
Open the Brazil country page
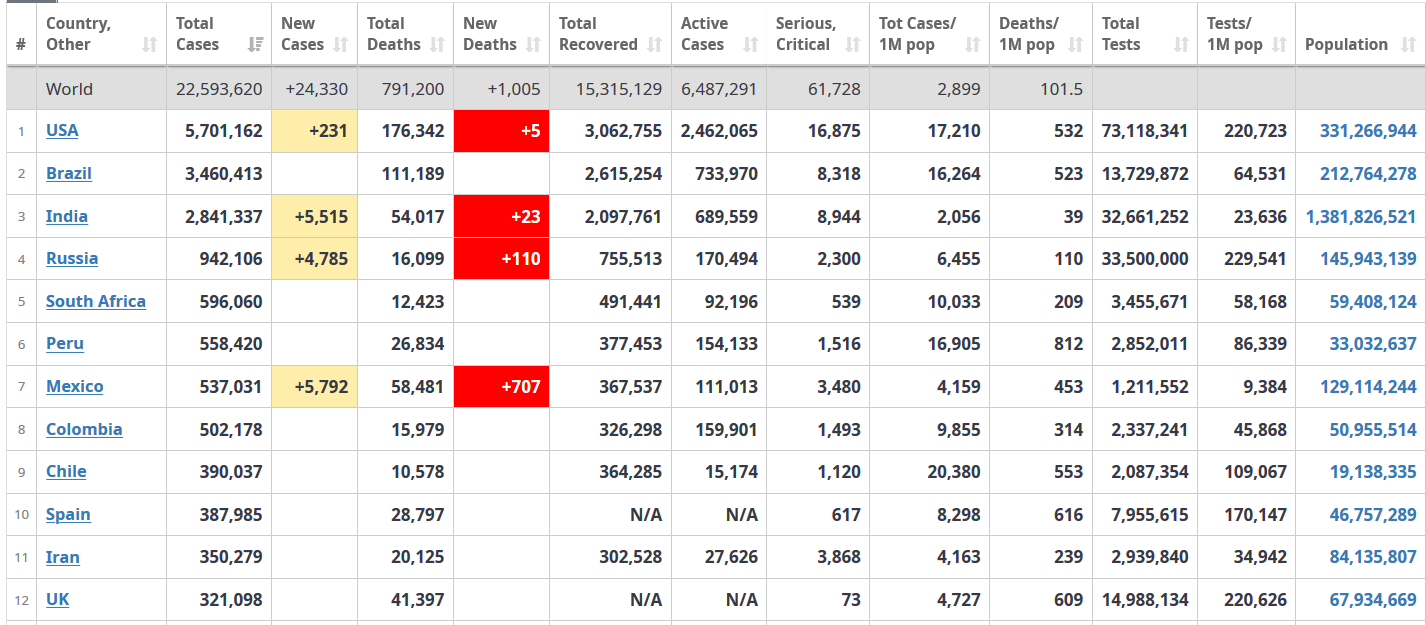point(69,173)
